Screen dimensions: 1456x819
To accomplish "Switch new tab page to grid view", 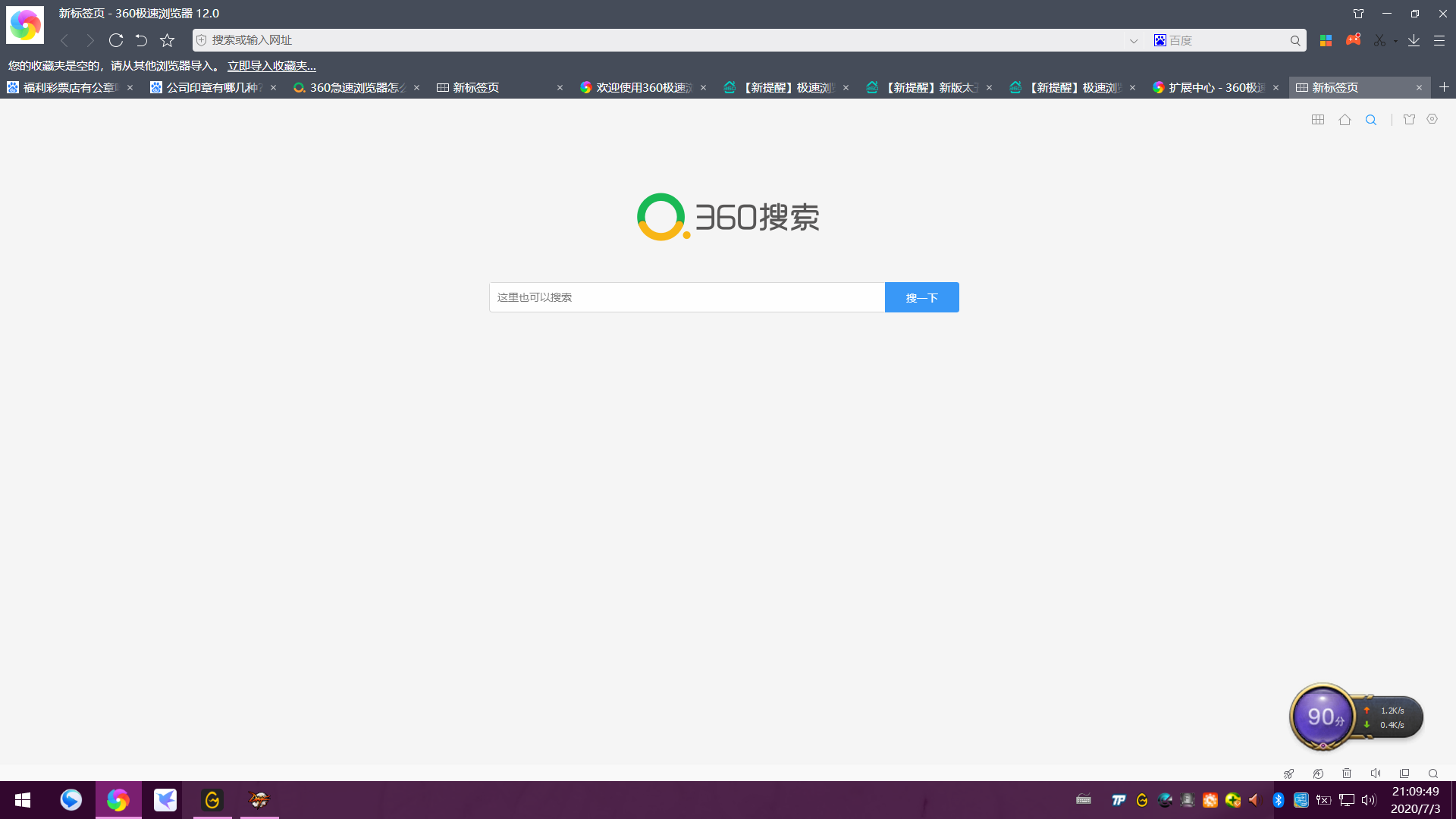I will [x=1318, y=120].
